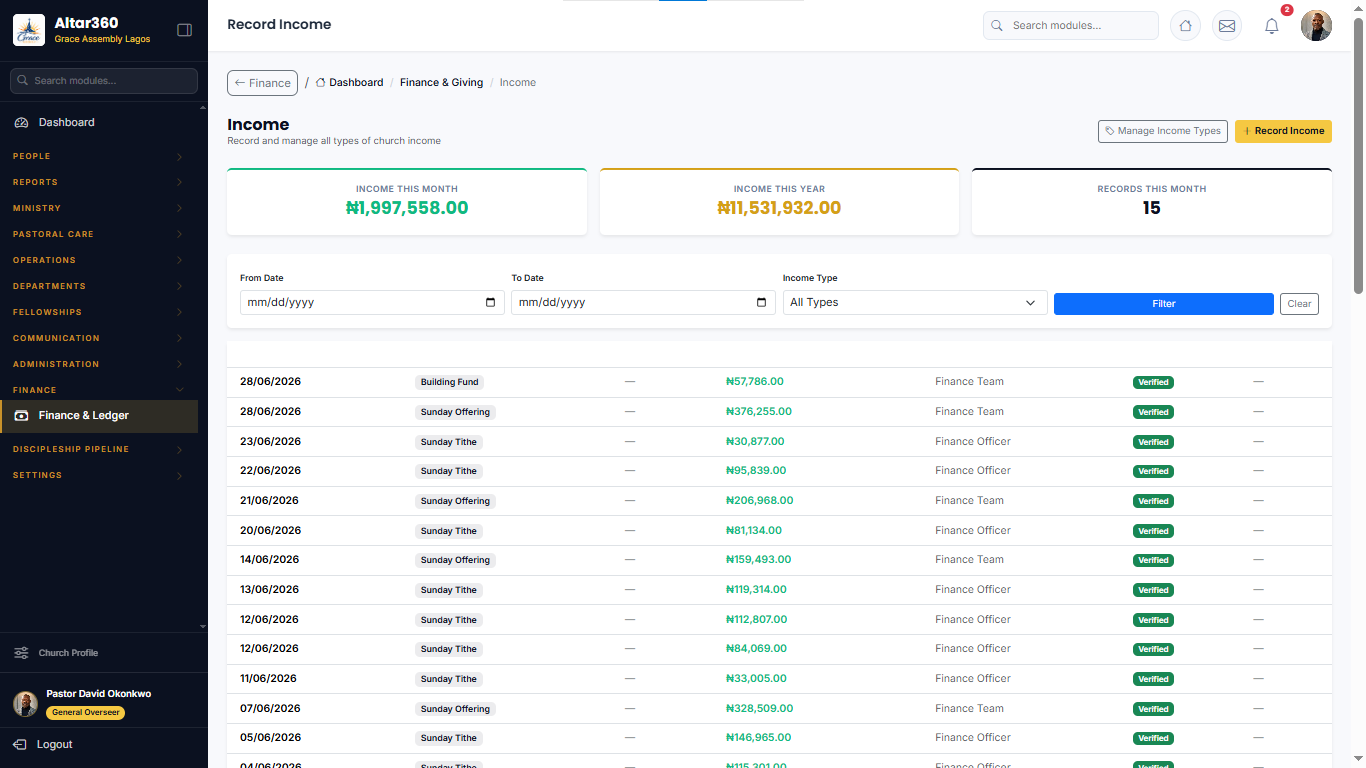This screenshot has height=768, width=1366.
Task: Expand the People sidebar section
Action: [x=98, y=156]
